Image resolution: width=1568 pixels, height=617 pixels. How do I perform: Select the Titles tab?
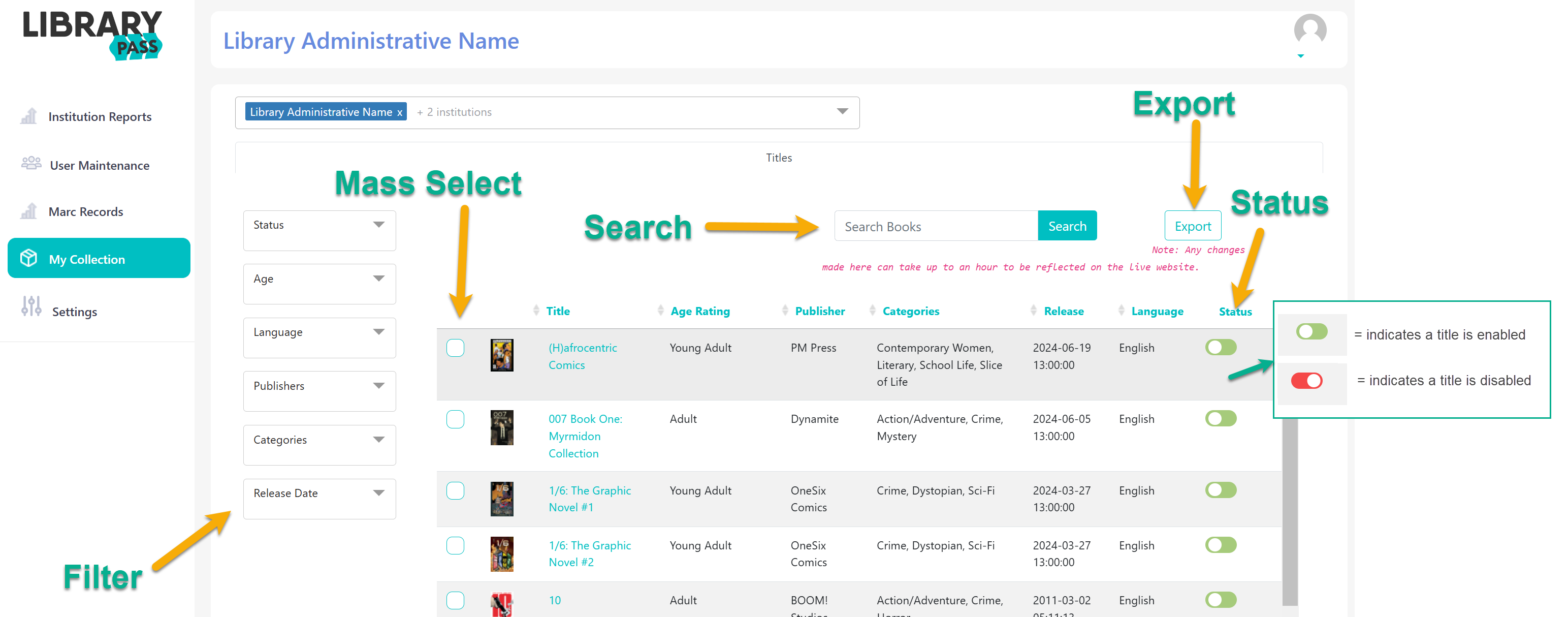779,157
